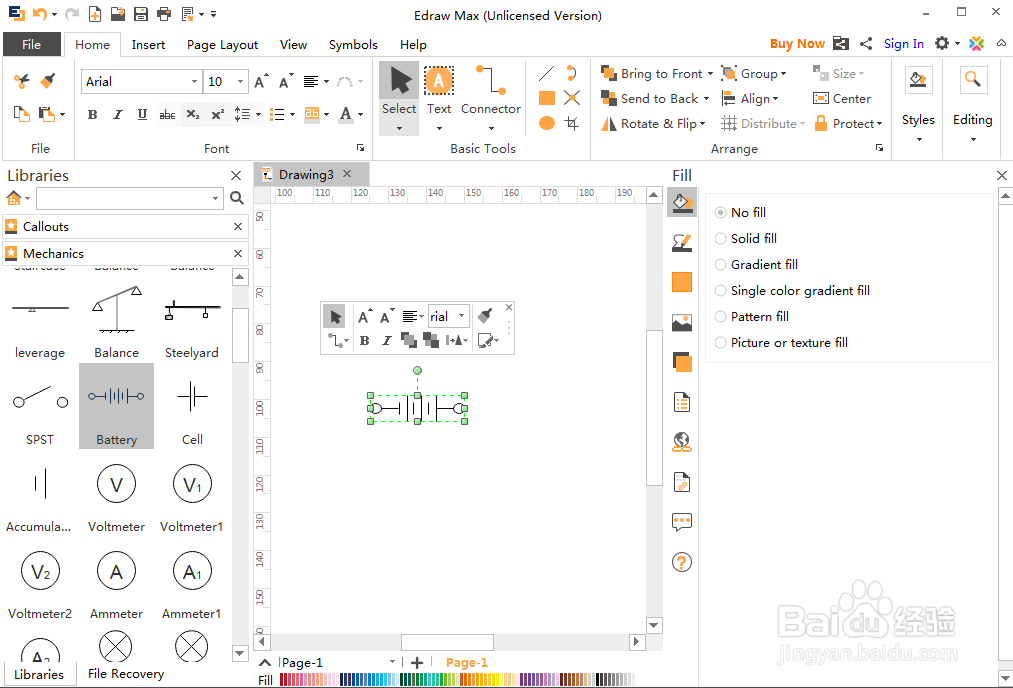This screenshot has height=688, width=1013.
Task: Expand Send to Back options
Action: 706,99
